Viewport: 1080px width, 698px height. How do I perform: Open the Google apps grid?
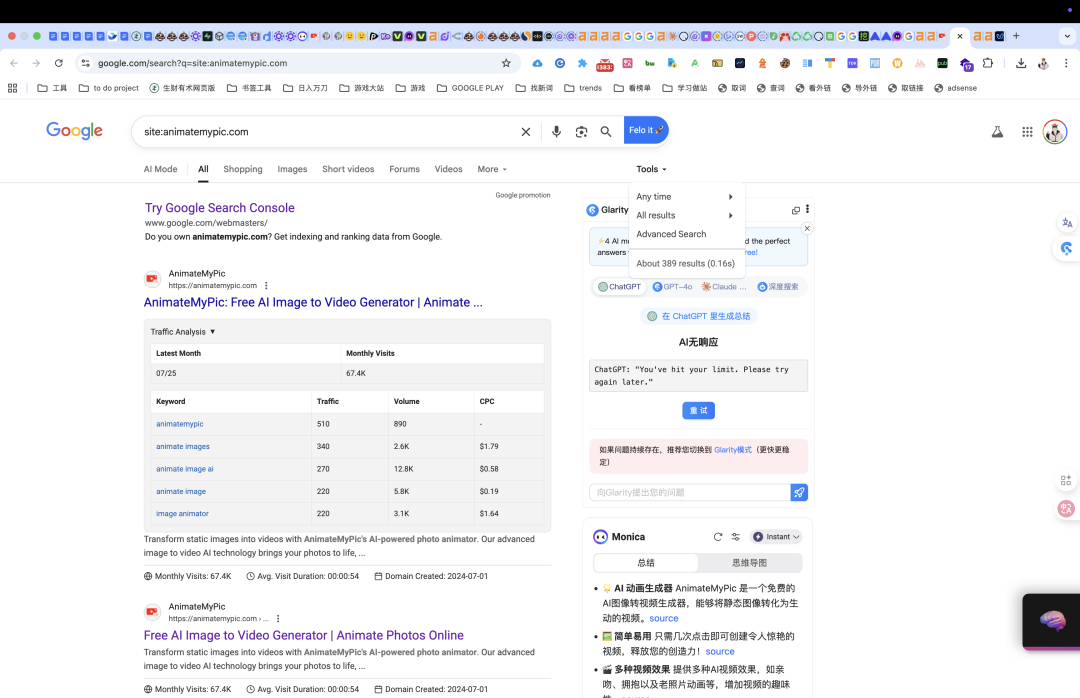pyautogui.click(x=1027, y=132)
